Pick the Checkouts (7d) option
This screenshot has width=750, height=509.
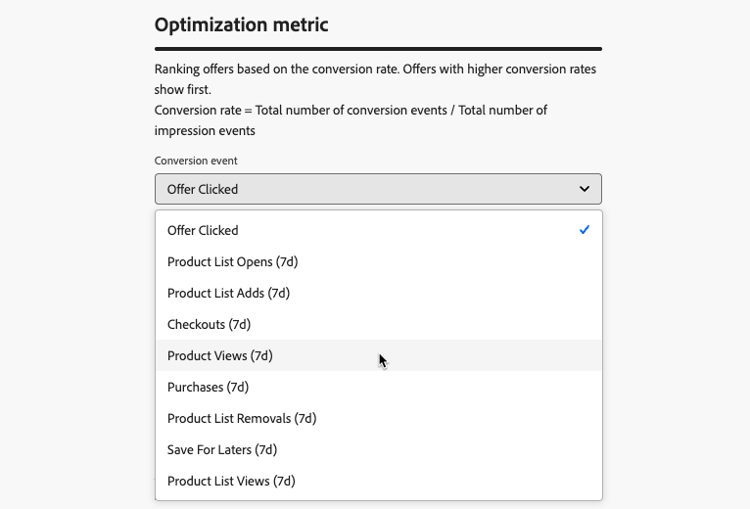pyautogui.click(x=209, y=324)
